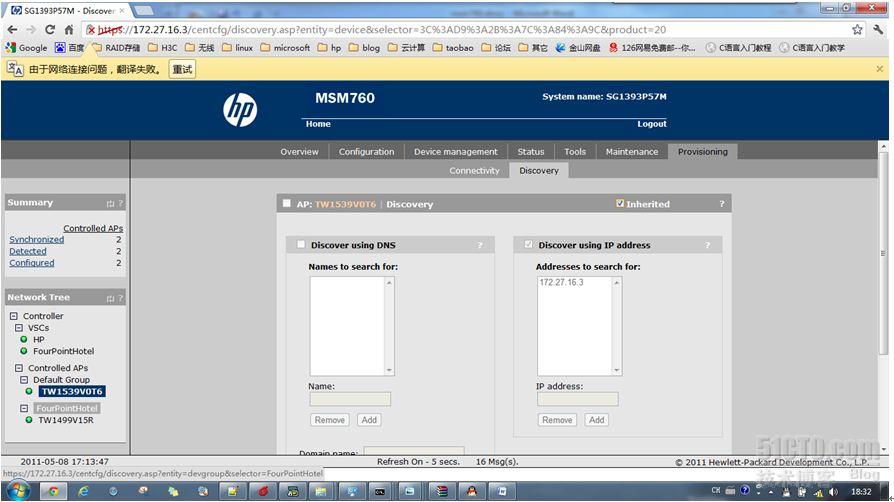This screenshot has width=894, height=502.
Task: Collapse the FourPointHotel group node
Action: (x=24, y=408)
